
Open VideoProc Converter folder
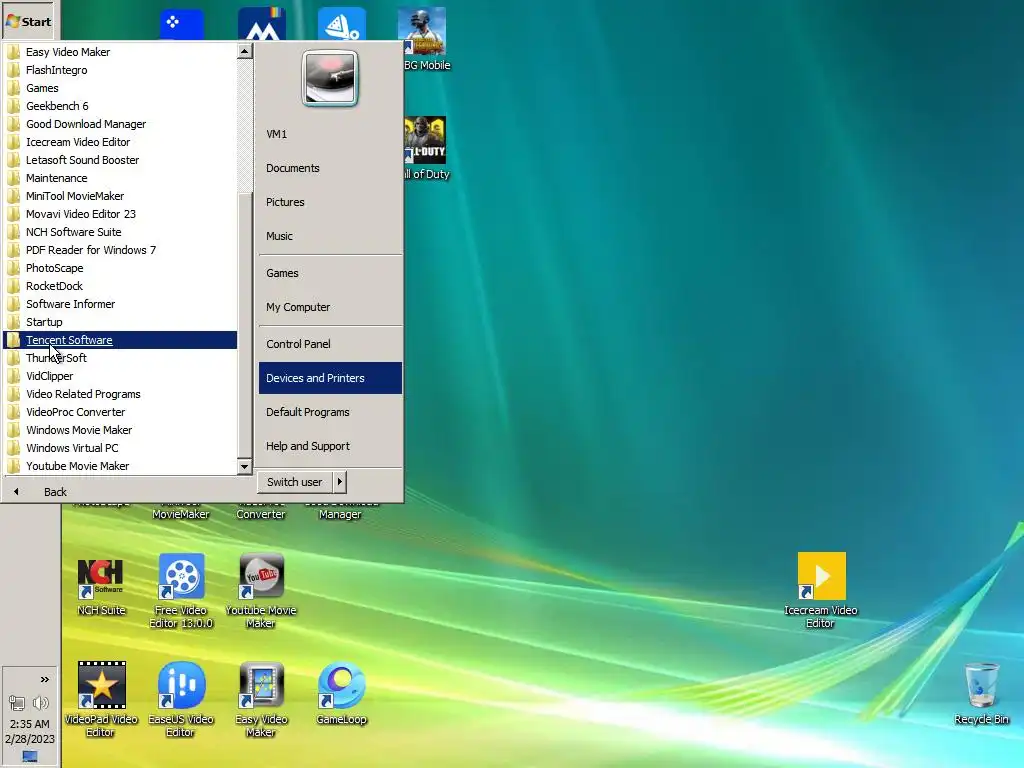tap(120, 412)
